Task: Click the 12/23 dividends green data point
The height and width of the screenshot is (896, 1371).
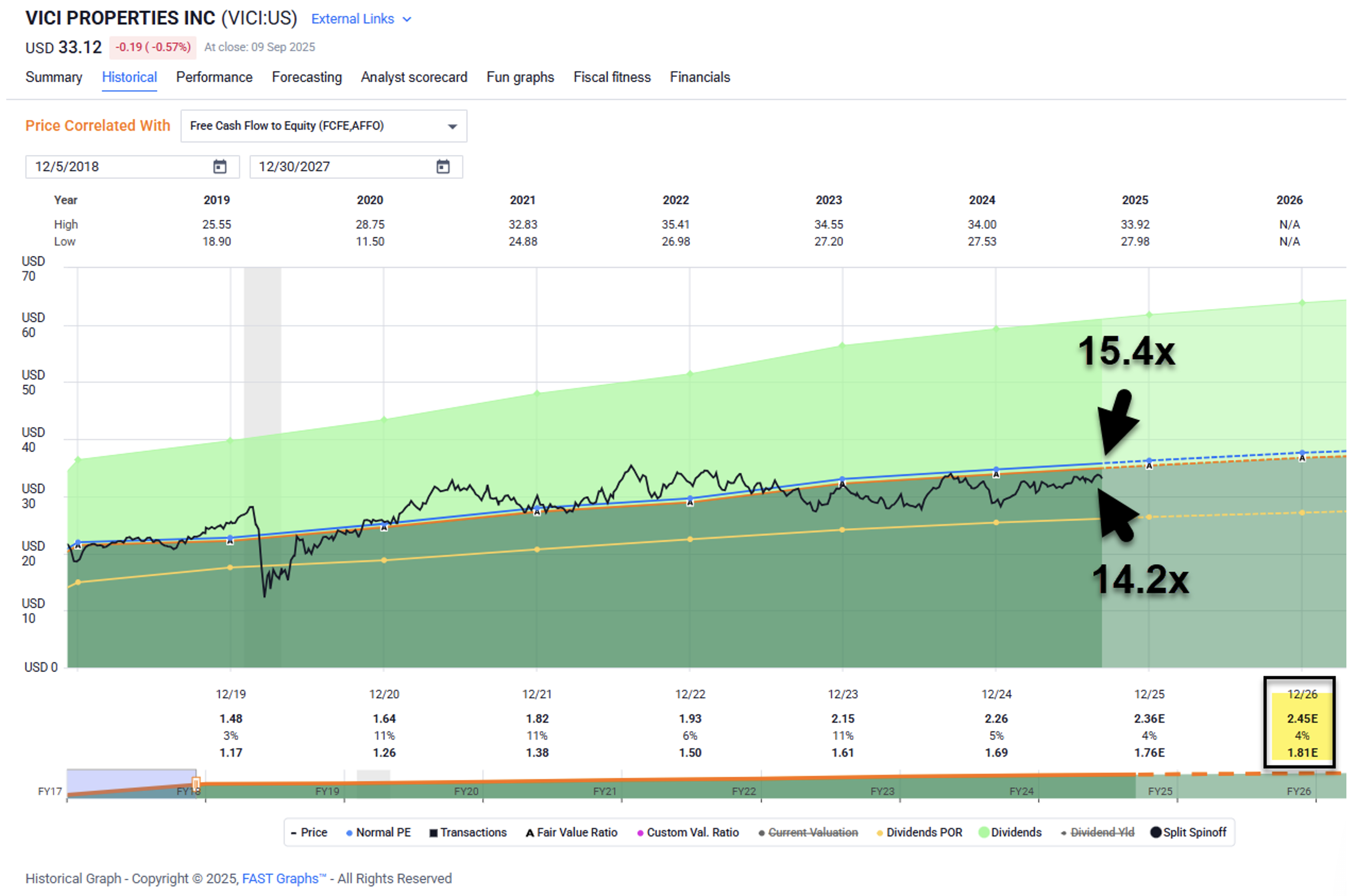Action: tap(843, 346)
